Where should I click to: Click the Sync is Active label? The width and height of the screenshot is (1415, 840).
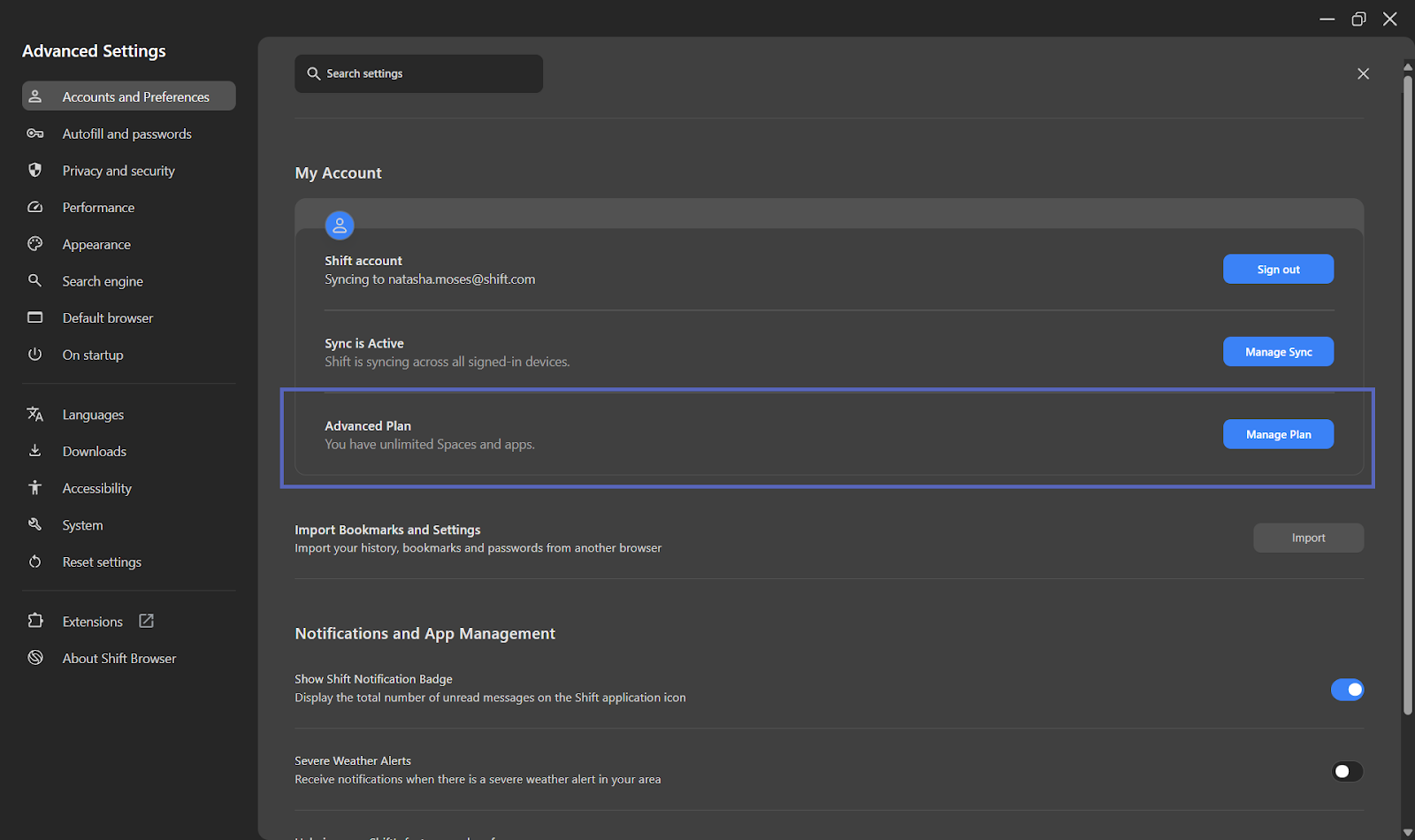364,343
